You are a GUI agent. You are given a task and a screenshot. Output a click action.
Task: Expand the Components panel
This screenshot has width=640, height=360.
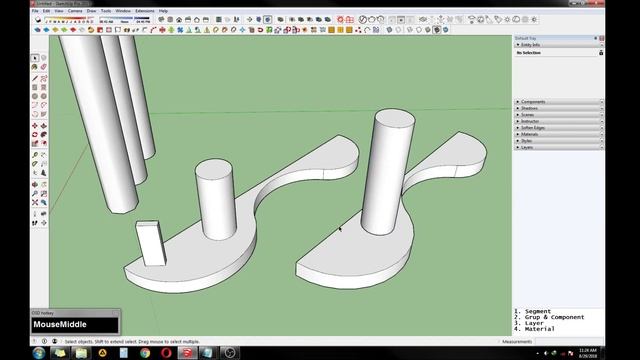(x=558, y=102)
